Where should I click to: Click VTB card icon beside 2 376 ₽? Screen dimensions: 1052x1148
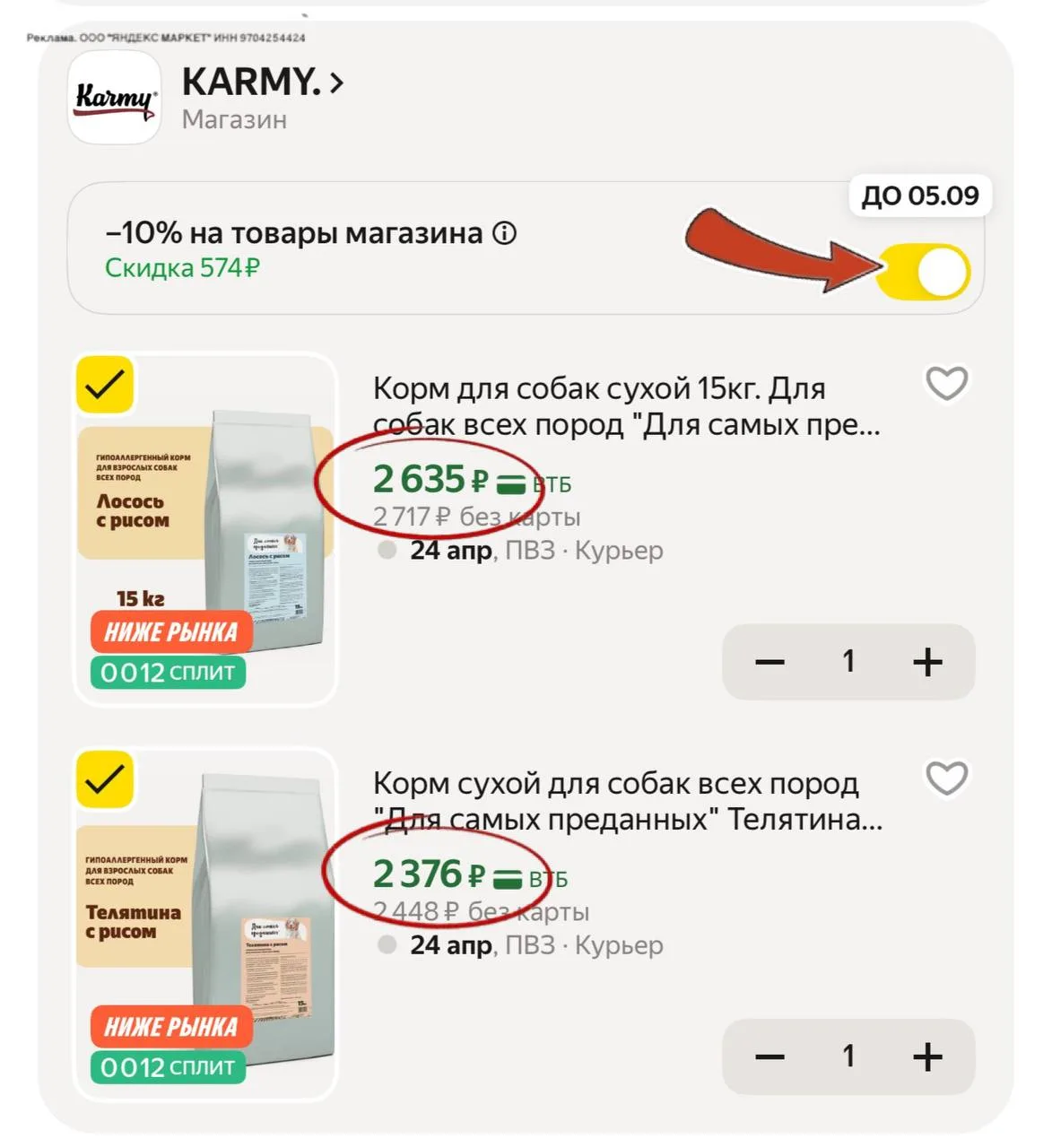[x=509, y=879]
